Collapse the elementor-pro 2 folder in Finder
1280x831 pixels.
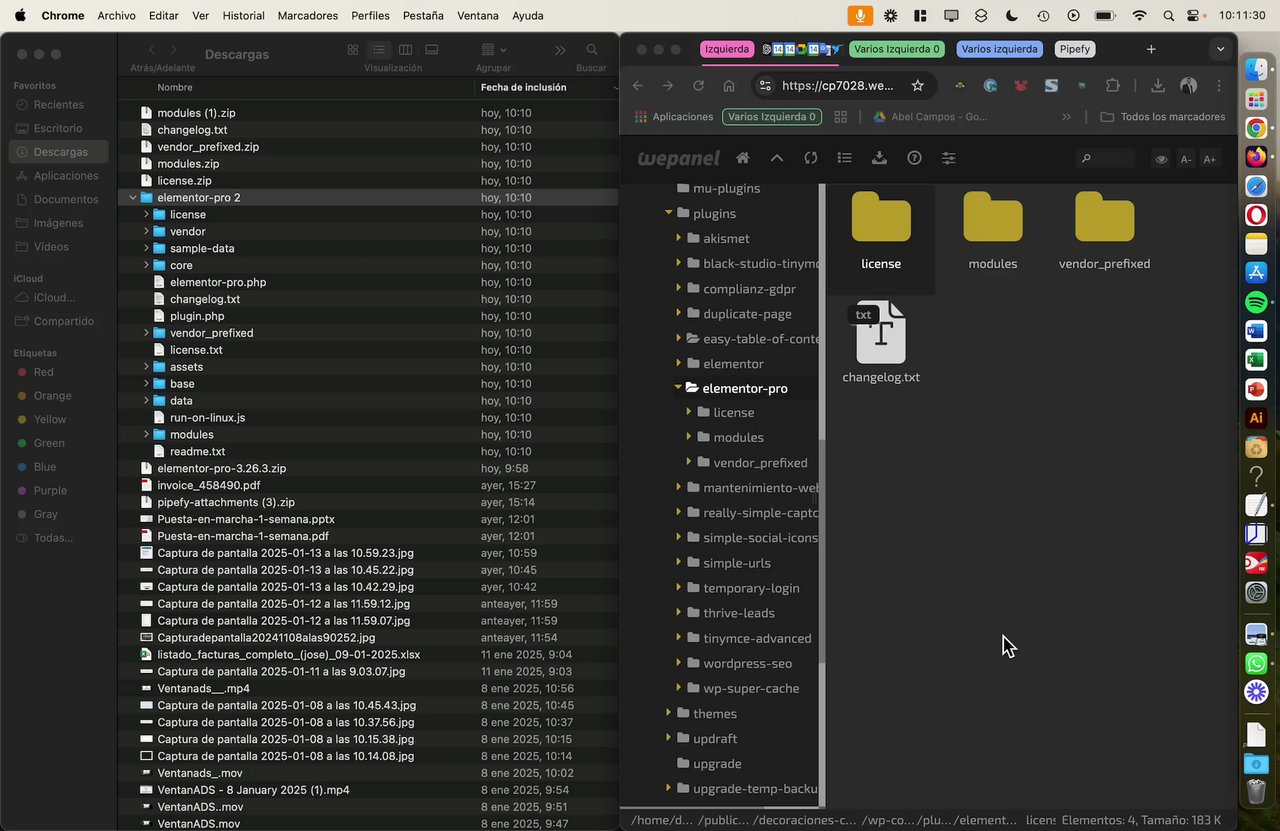click(x=133, y=198)
